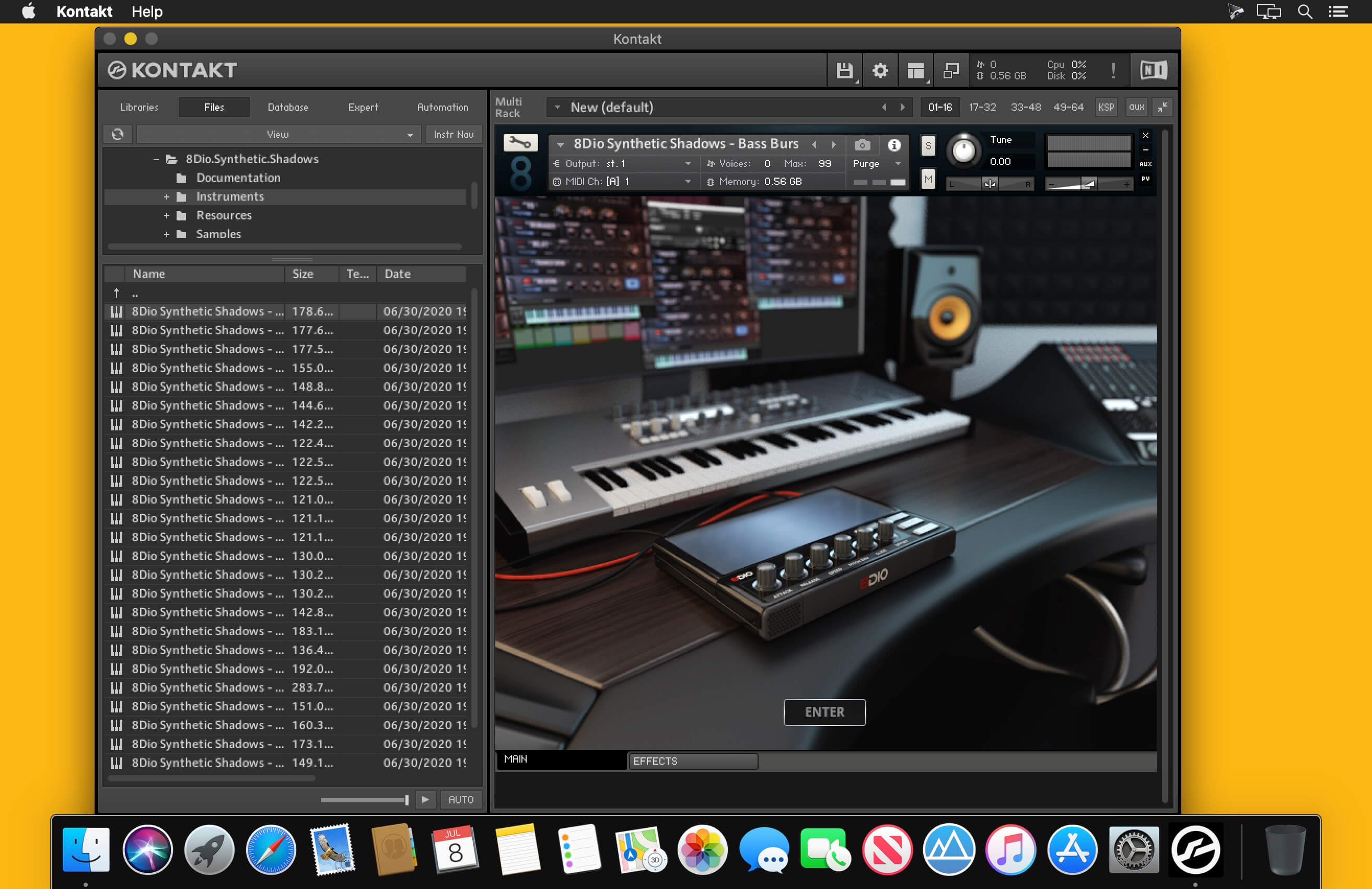Expand the Resources folder

[167, 216]
